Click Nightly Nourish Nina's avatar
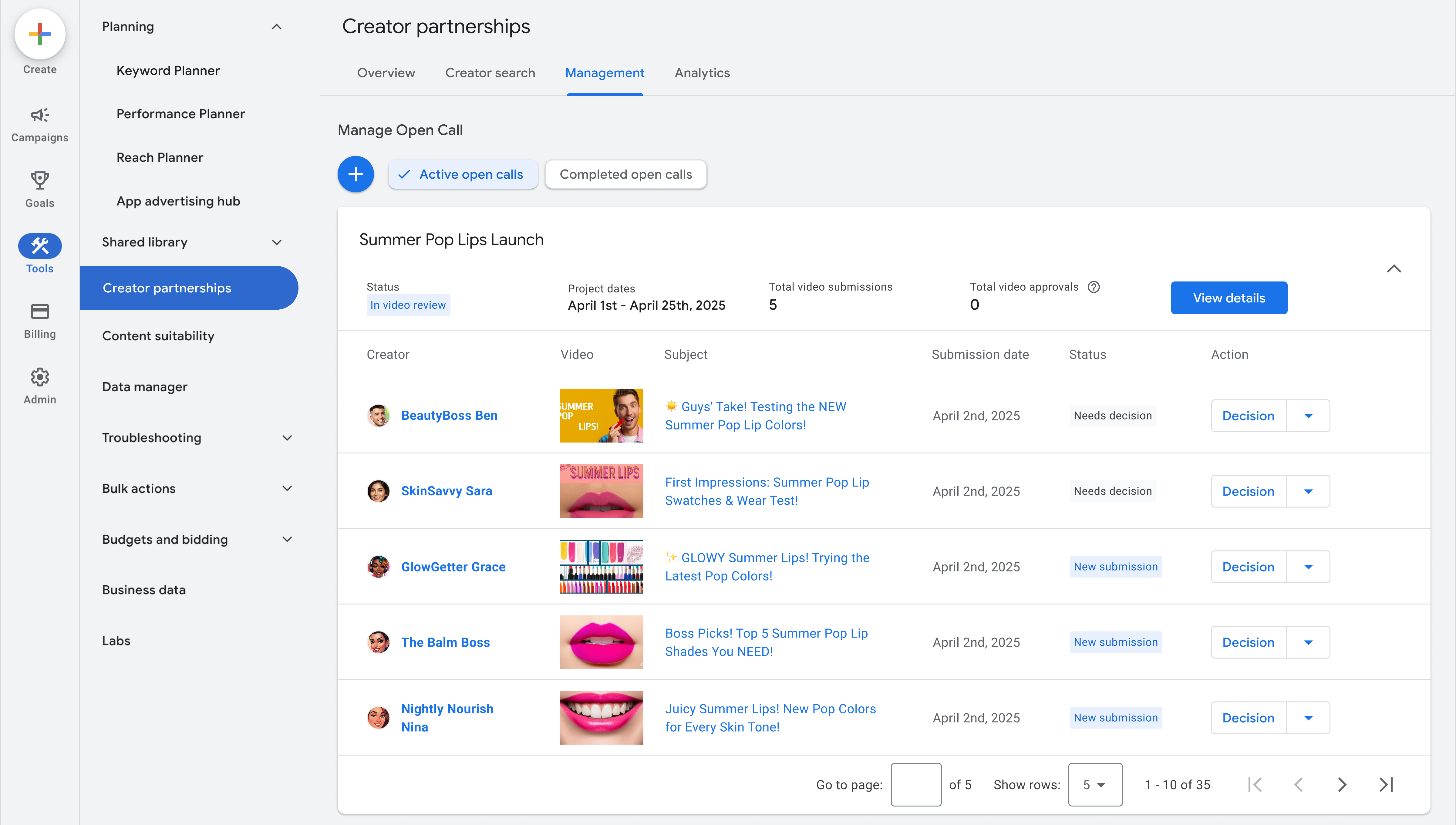 [x=379, y=717]
